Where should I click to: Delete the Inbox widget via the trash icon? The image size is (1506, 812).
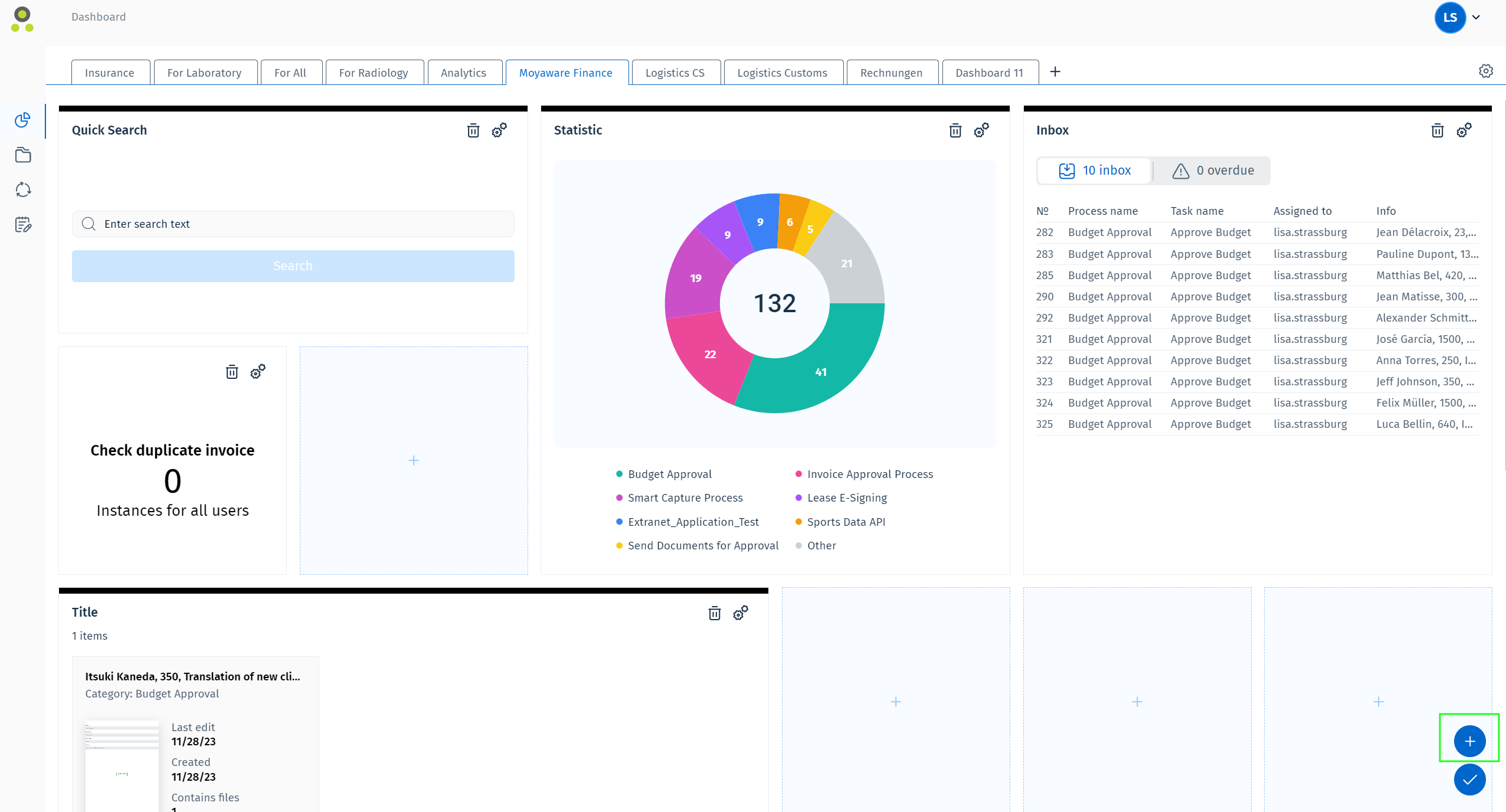point(1438,130)
